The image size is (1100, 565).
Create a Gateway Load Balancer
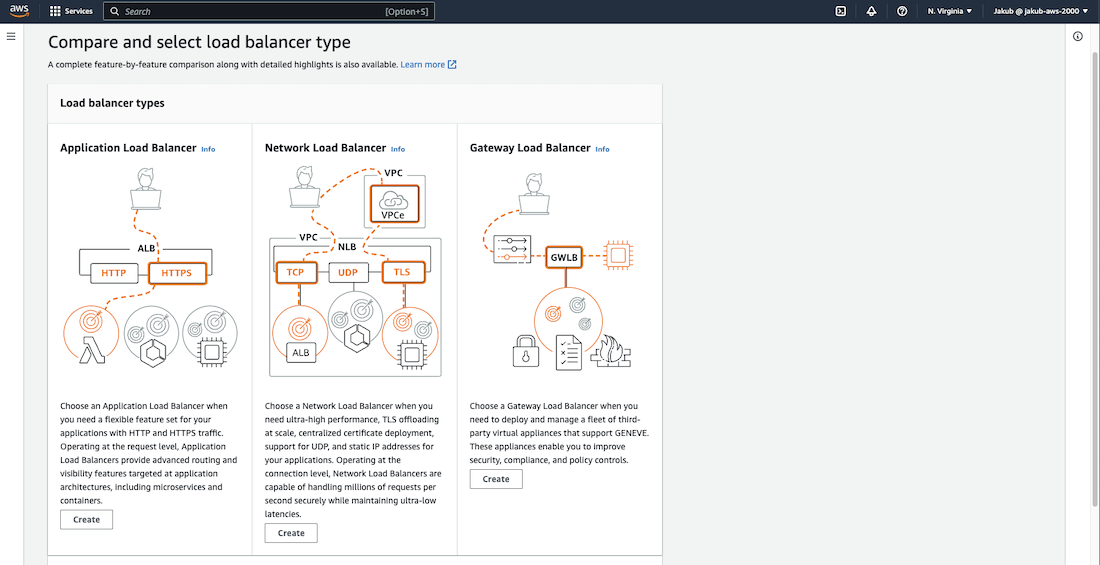click(496, 479)
